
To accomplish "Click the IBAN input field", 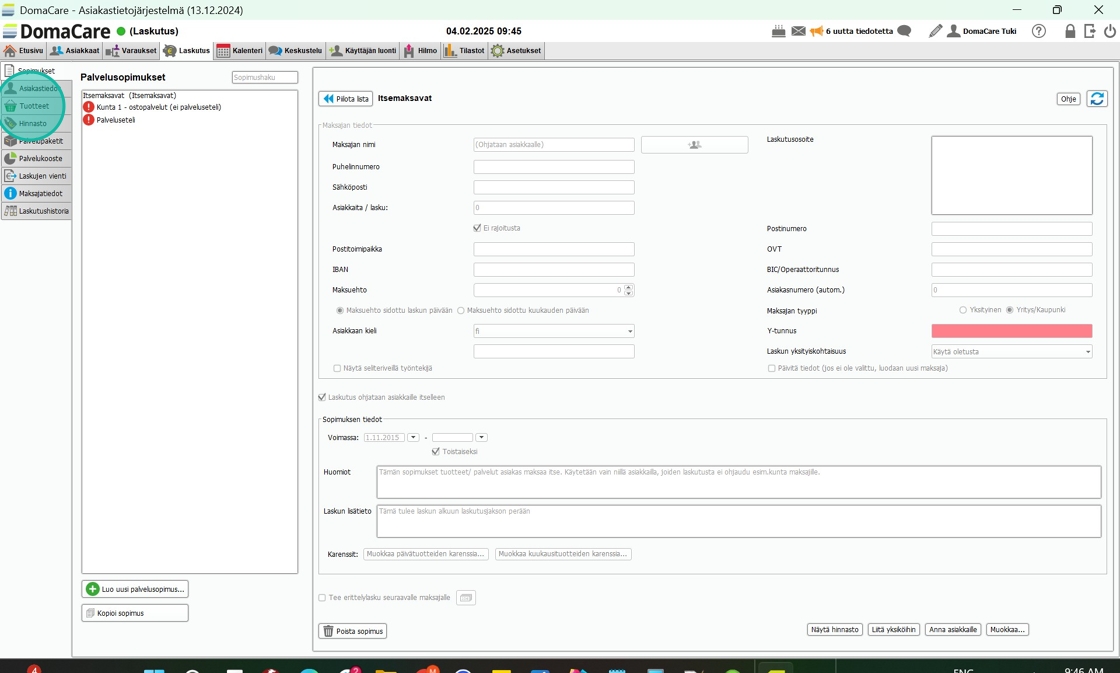I will click(554, 269).
